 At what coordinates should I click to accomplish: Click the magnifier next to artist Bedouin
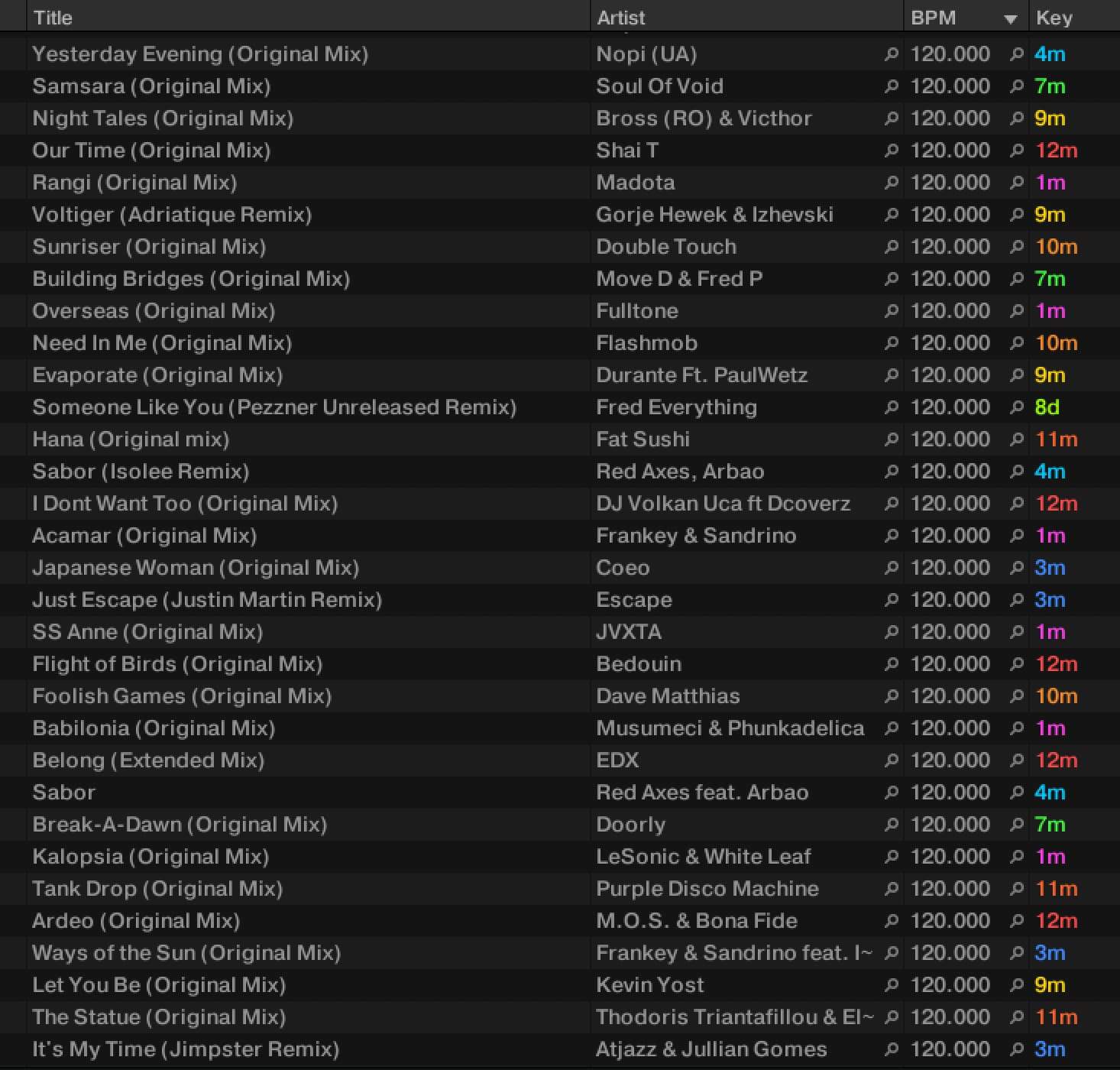(891, 664)
